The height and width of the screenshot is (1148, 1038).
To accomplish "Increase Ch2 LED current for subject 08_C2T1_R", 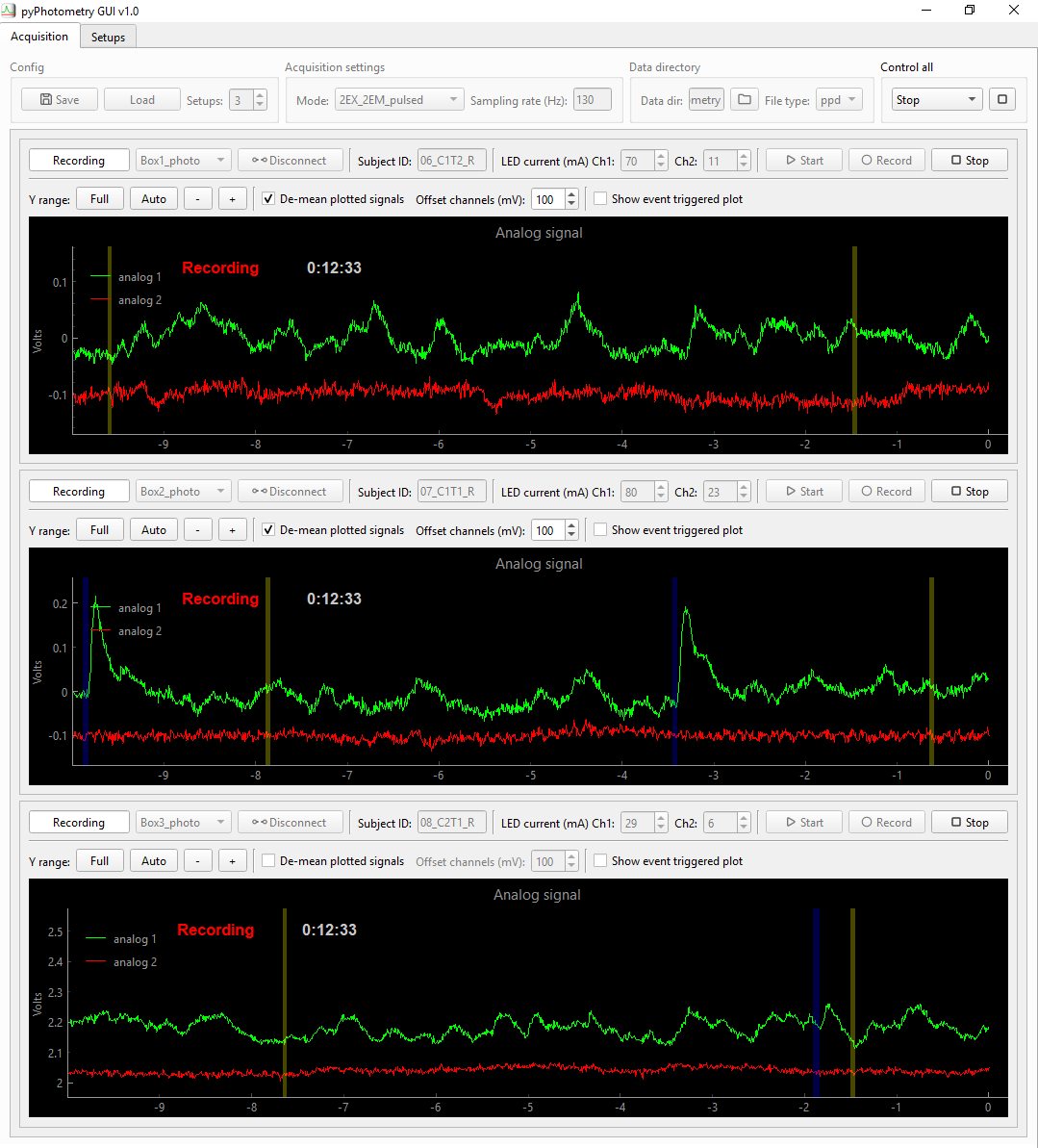I will pyautogui.click(x=744, y=818).
